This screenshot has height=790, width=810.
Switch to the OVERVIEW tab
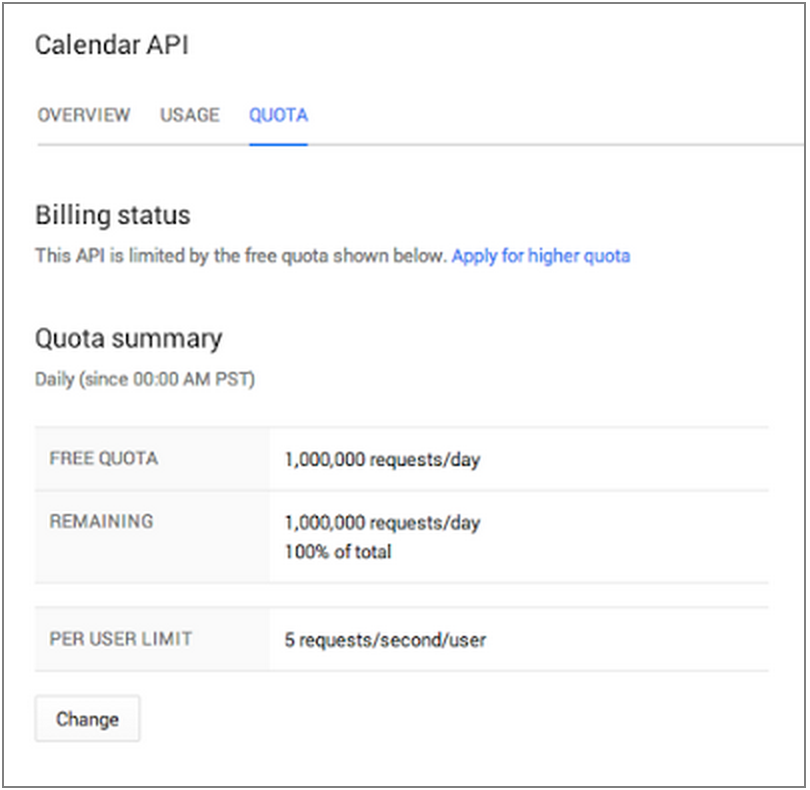click(x=84, y=115)
